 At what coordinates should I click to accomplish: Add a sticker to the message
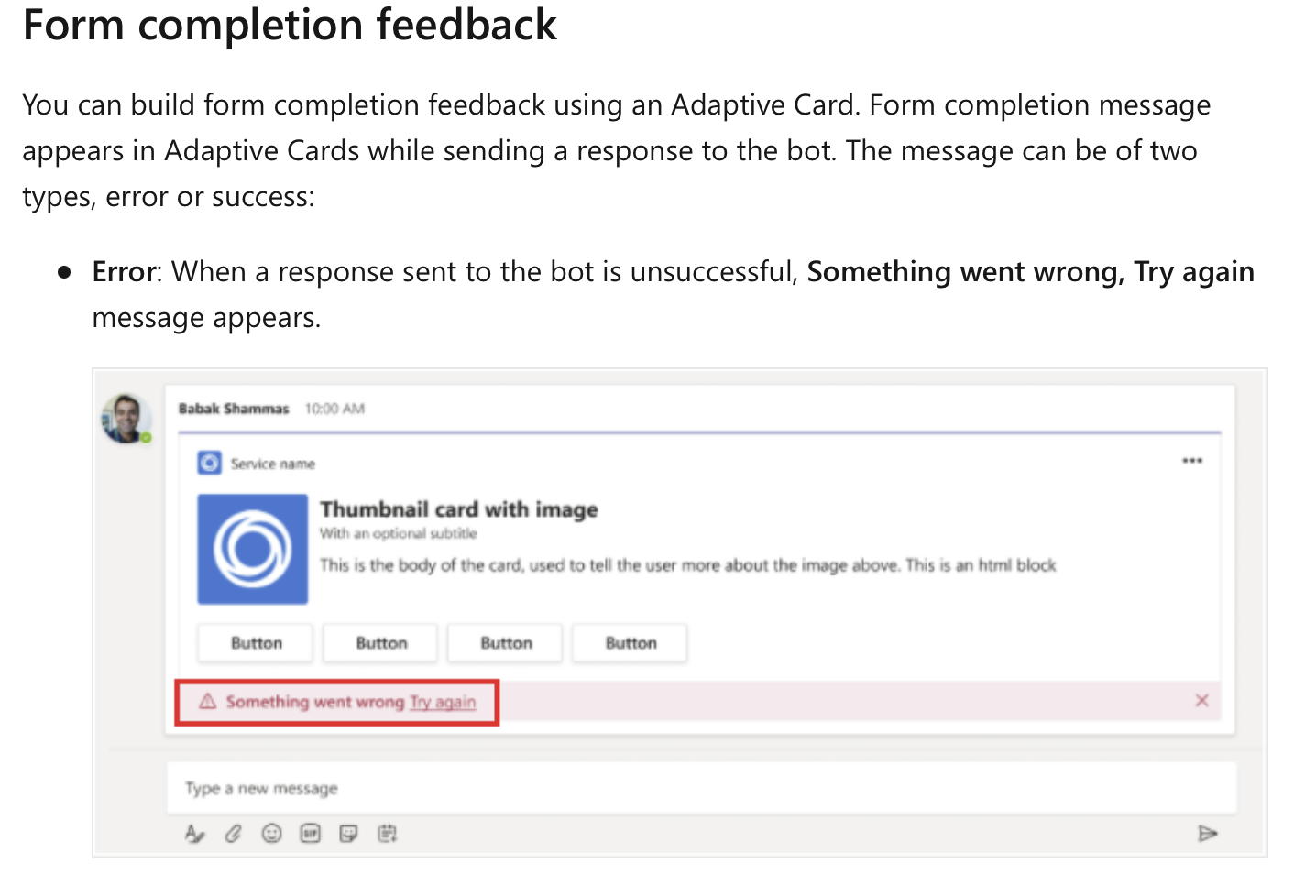(349, 834)
